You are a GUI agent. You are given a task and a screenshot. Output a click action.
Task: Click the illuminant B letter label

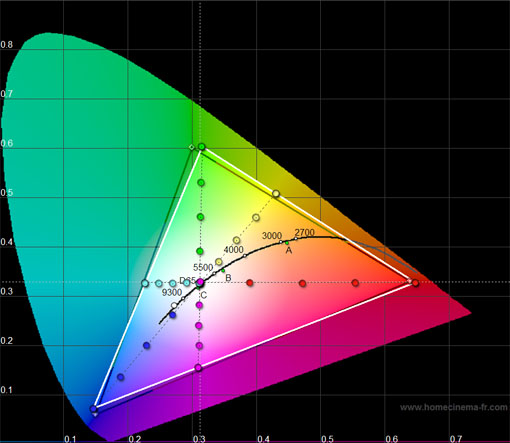click(x=228, y=278)
